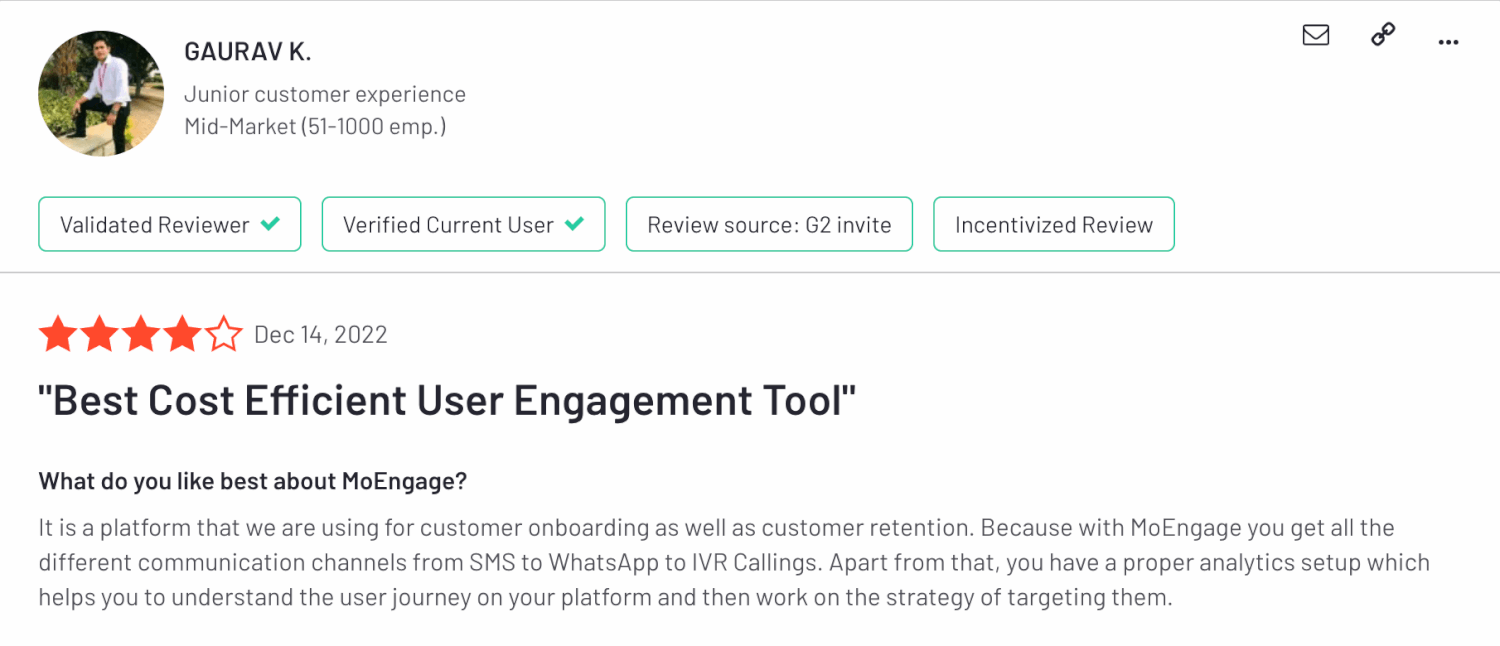
Task: Open the review title "Best Cost Efficient User Engagement Tool"
Action: pyautogui.click(x=447, y=400)
